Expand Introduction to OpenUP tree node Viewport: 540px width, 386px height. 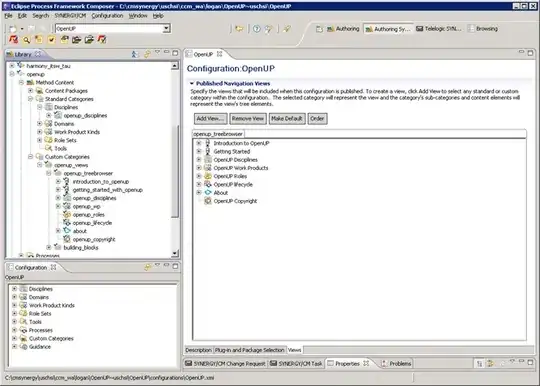pyautogui.click(x=199, y=143)
